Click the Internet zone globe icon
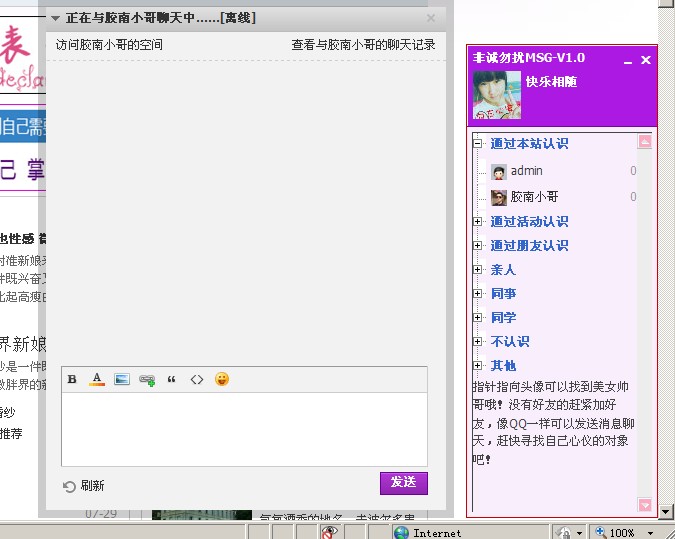 point(401,533)
